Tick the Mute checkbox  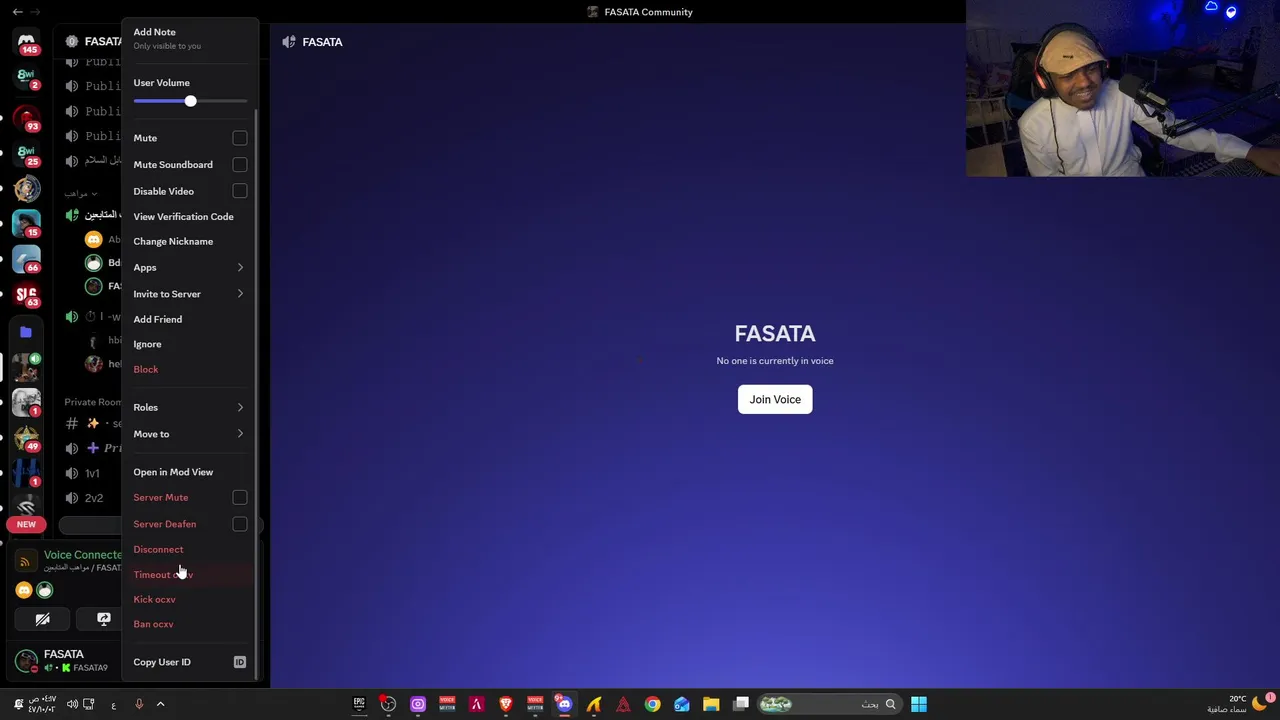[x=240, y=138]
